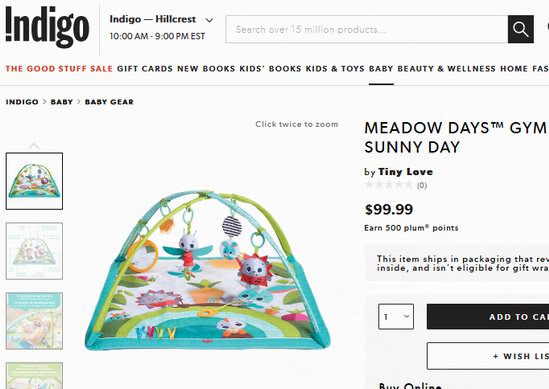Viewport: 549px width, 389px height.
Task: Expand the Indigo — Hillcrest store dropdown
Action: click(x=209, y=20)
